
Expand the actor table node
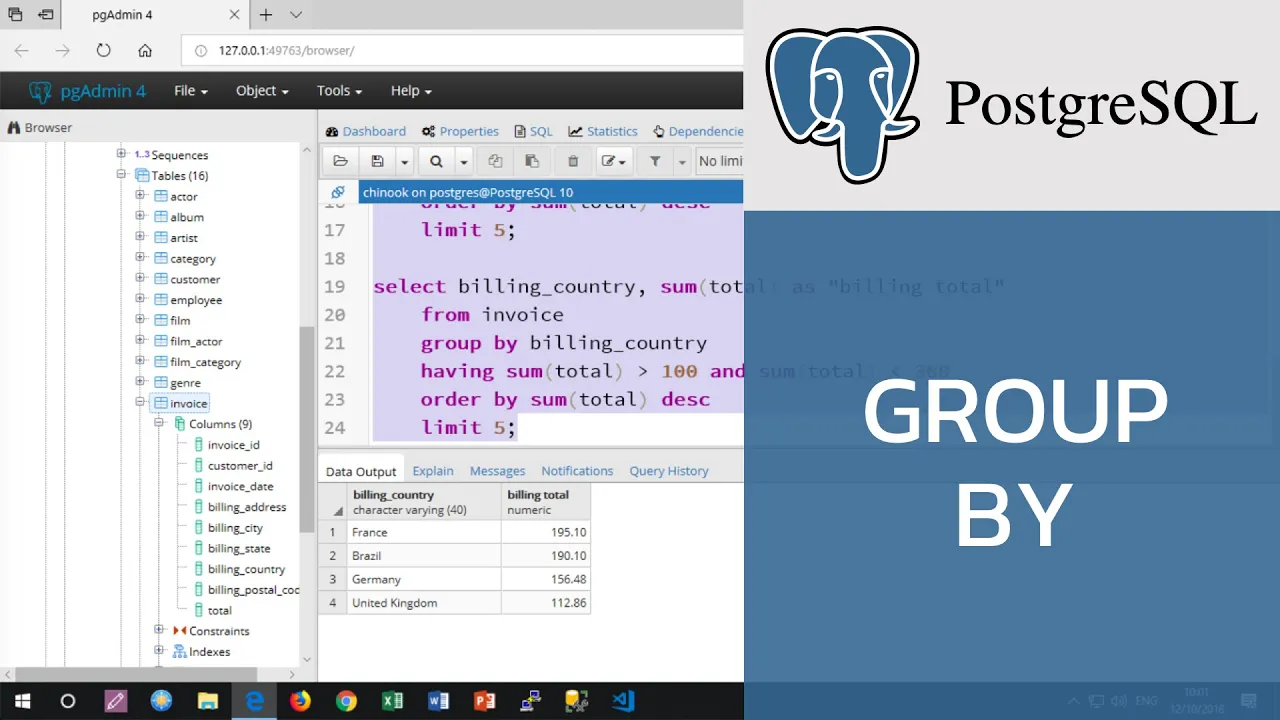click(x=141, y=196)
